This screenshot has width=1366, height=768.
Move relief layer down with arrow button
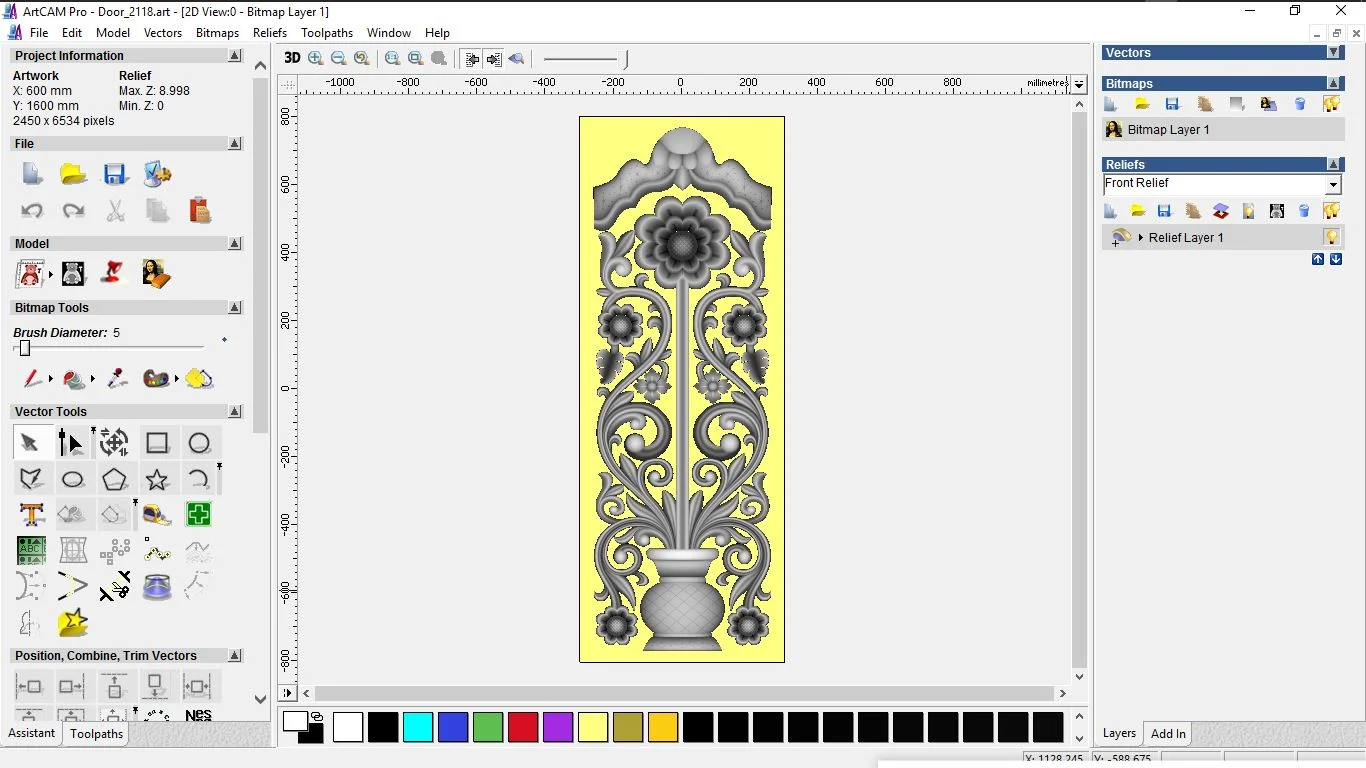coord(1335,259)
